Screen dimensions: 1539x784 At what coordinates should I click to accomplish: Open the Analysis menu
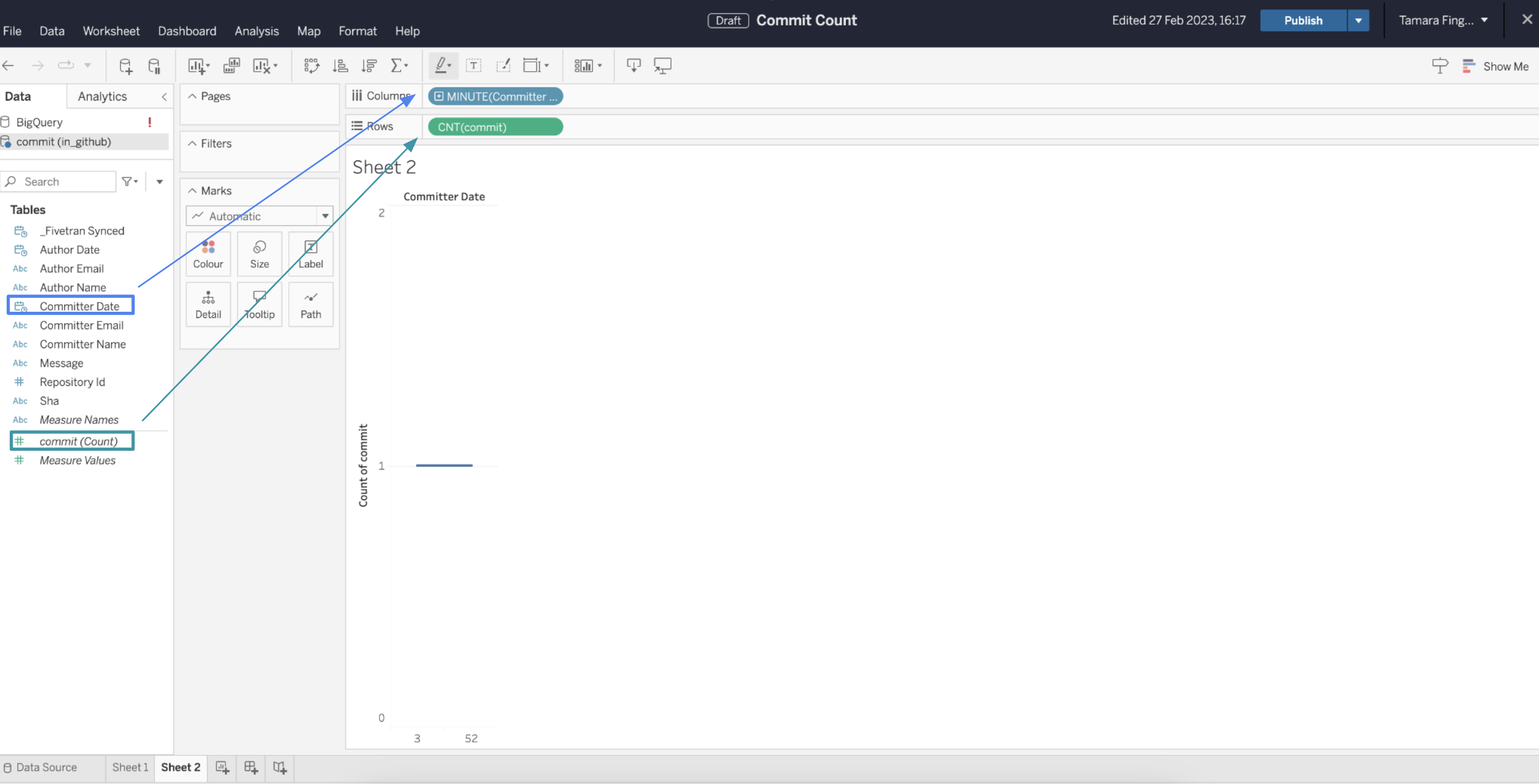pos(256,31)
